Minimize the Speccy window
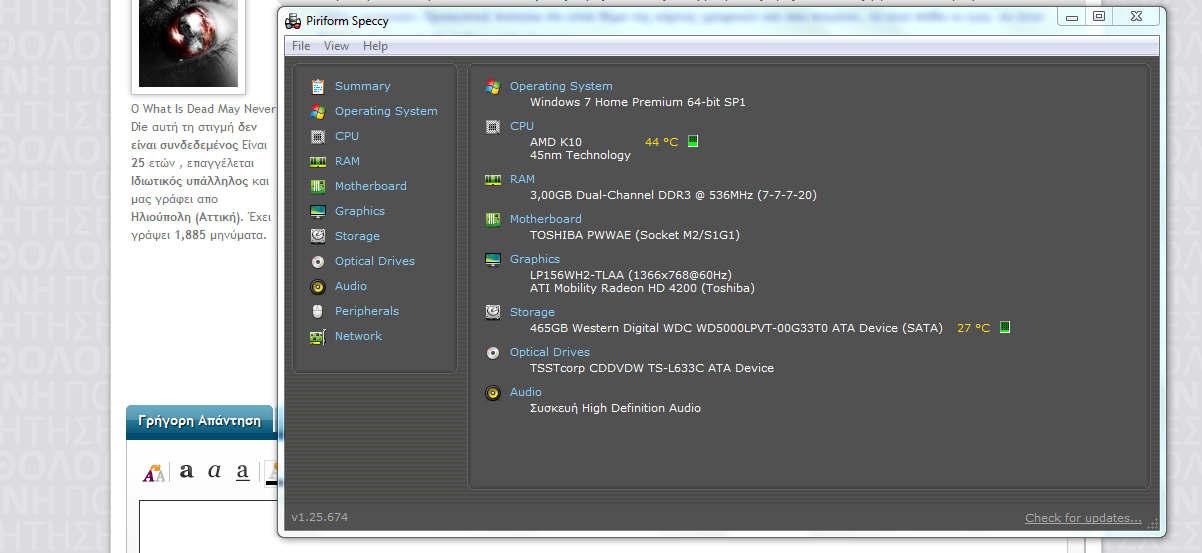 [x=1073, y=16]
